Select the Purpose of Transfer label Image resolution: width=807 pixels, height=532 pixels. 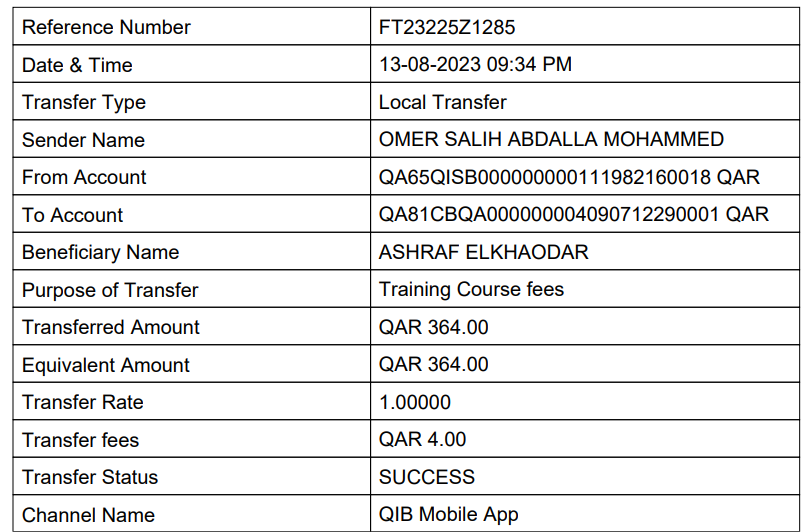click(x=110, y=290)
